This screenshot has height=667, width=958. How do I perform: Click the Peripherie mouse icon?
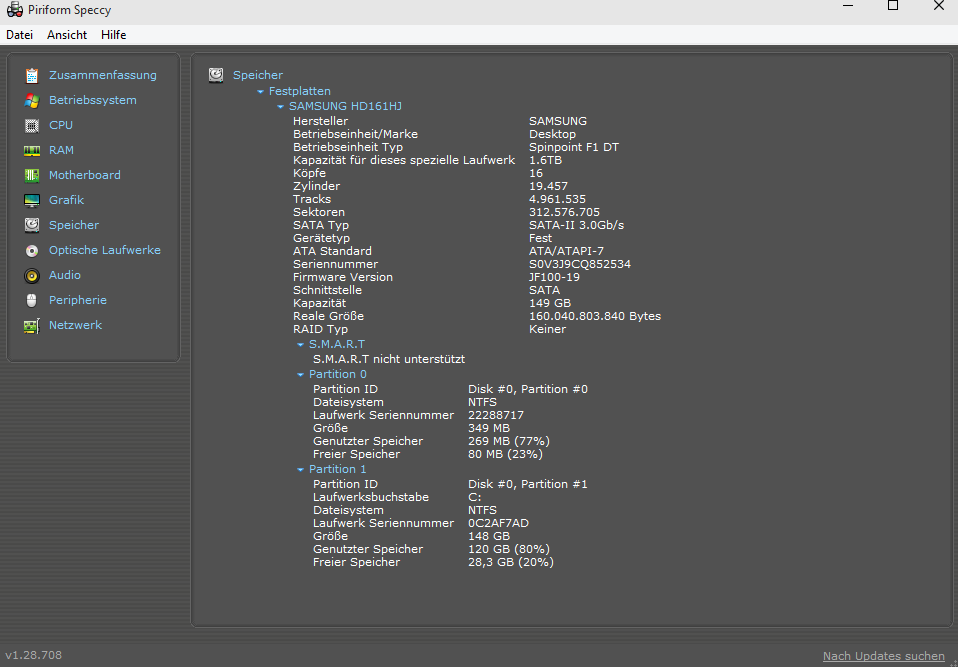32,301
